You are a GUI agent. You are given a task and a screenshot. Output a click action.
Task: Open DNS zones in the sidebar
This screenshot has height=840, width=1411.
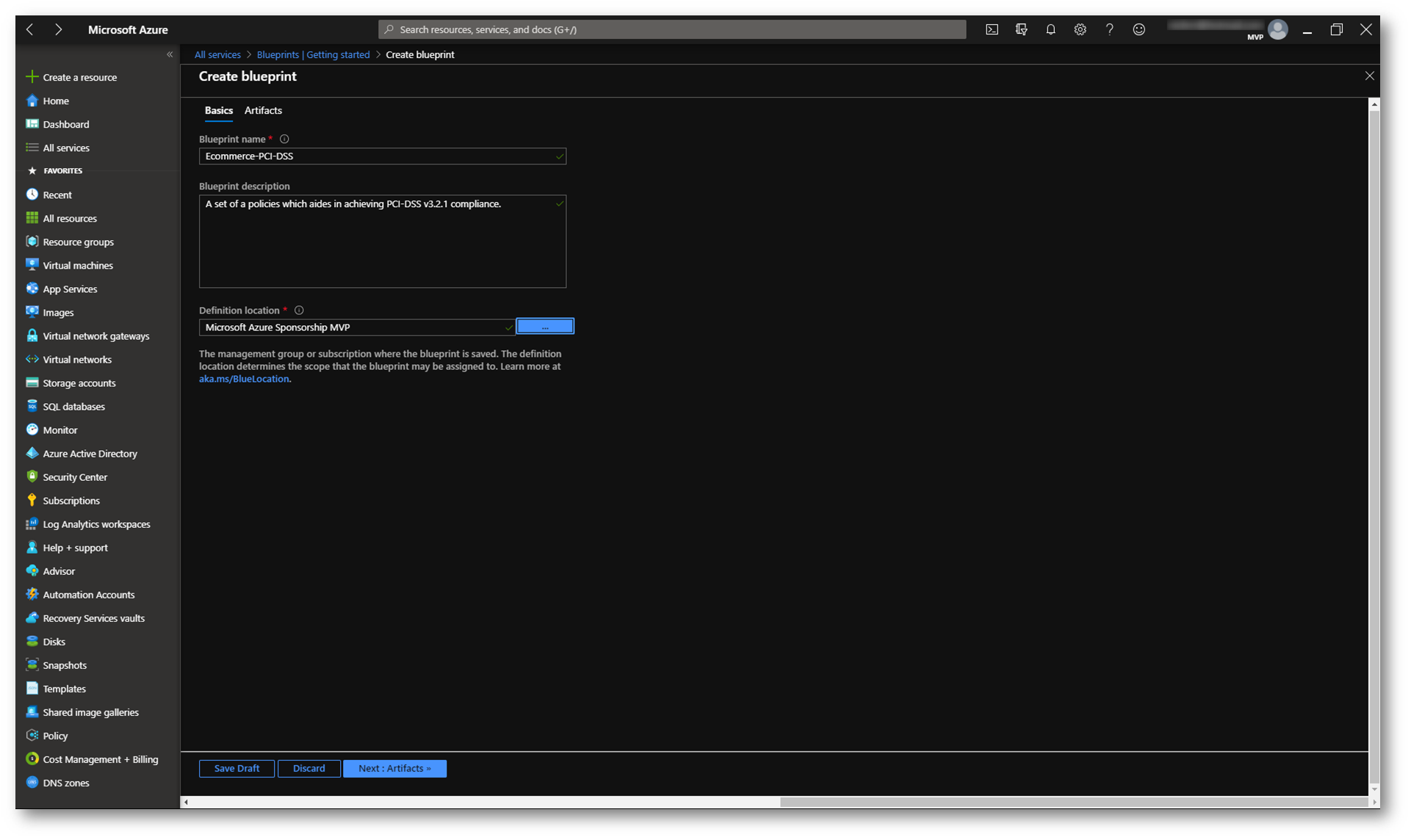point(58,782)
